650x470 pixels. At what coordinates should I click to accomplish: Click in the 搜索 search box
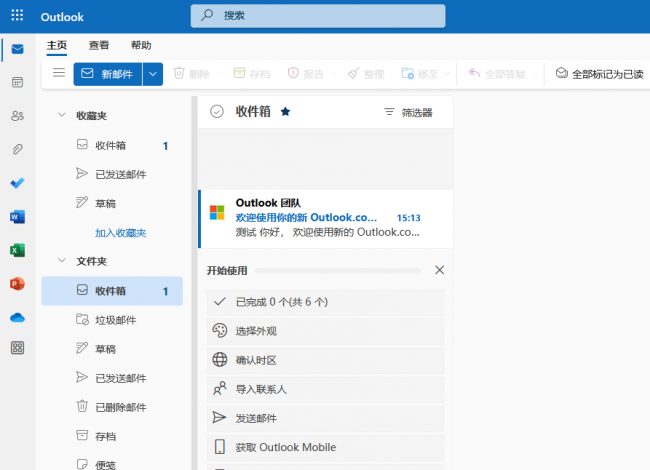click(318, 16)
